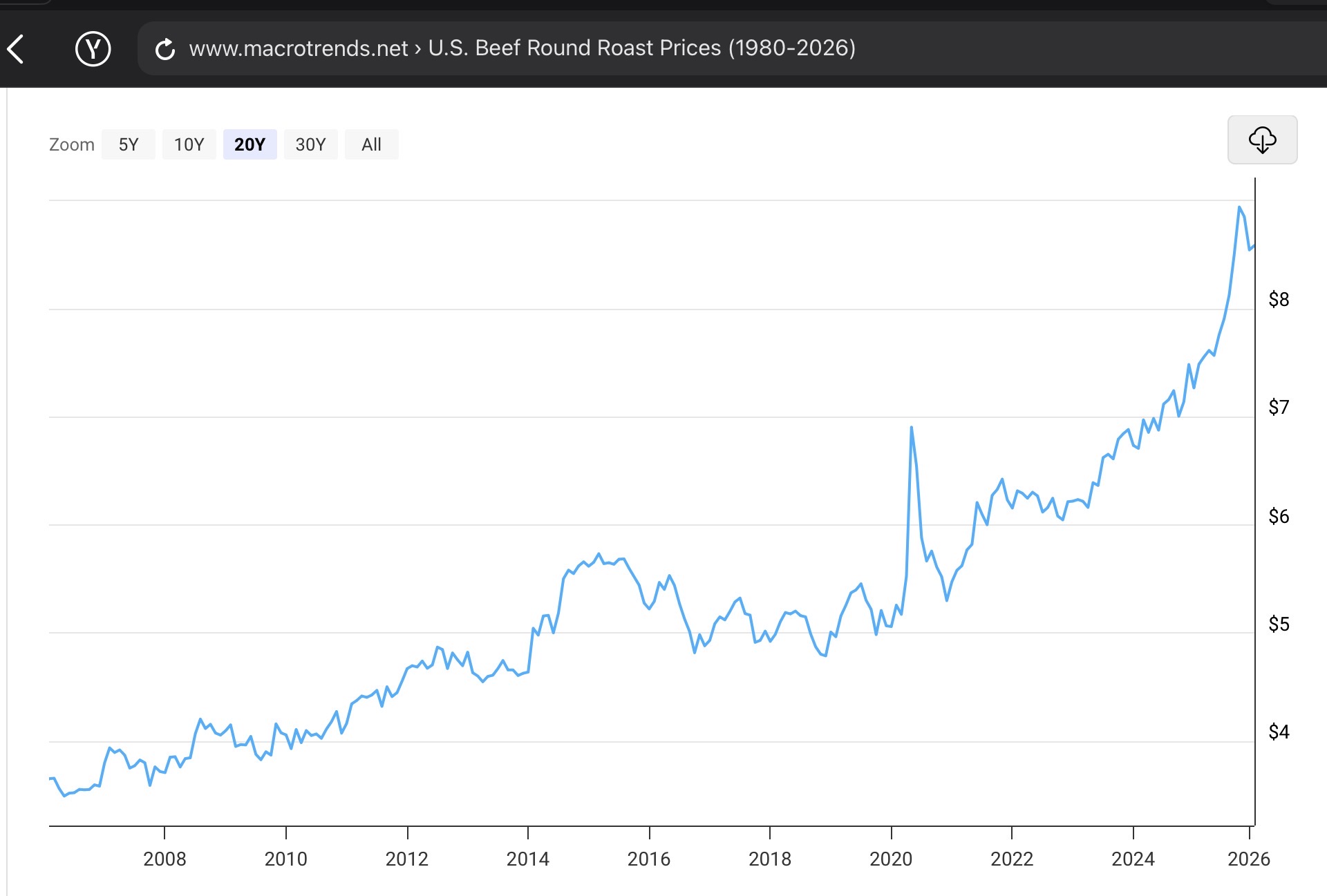Click the page reload icon
Screen dimensions: 1327x896
pos(164,49)
